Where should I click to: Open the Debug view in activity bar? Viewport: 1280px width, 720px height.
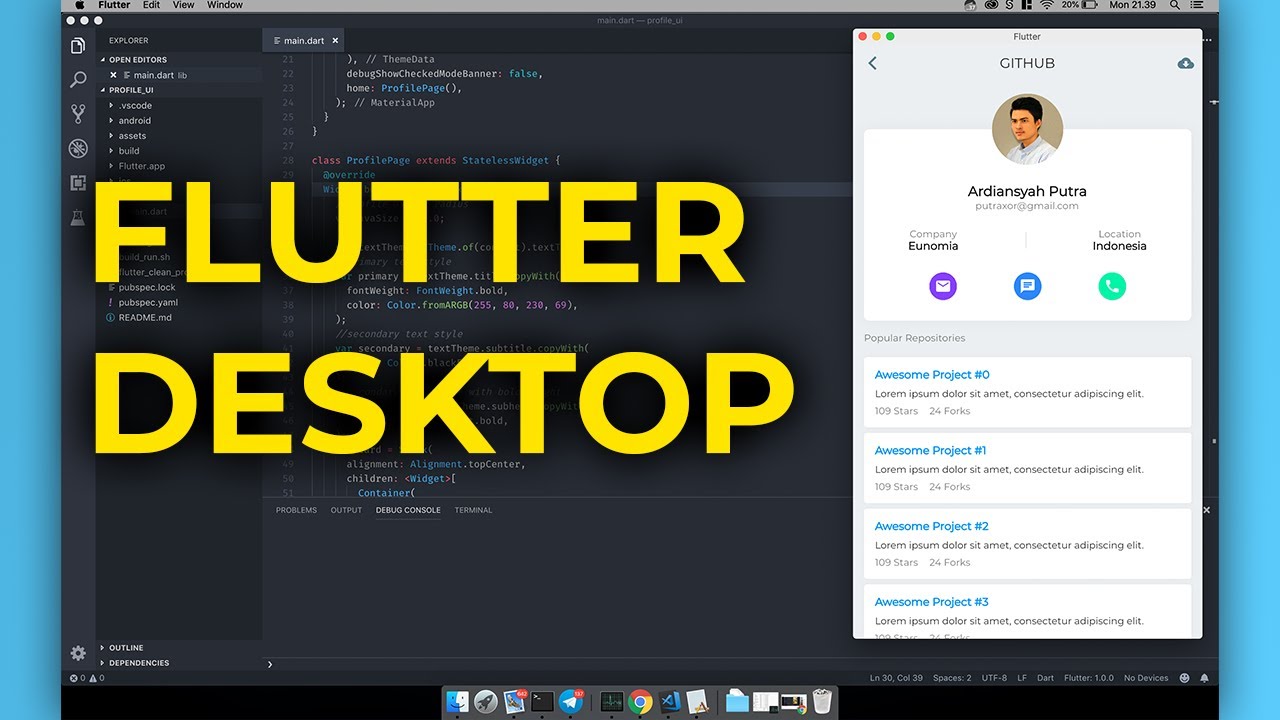[78, 149]
